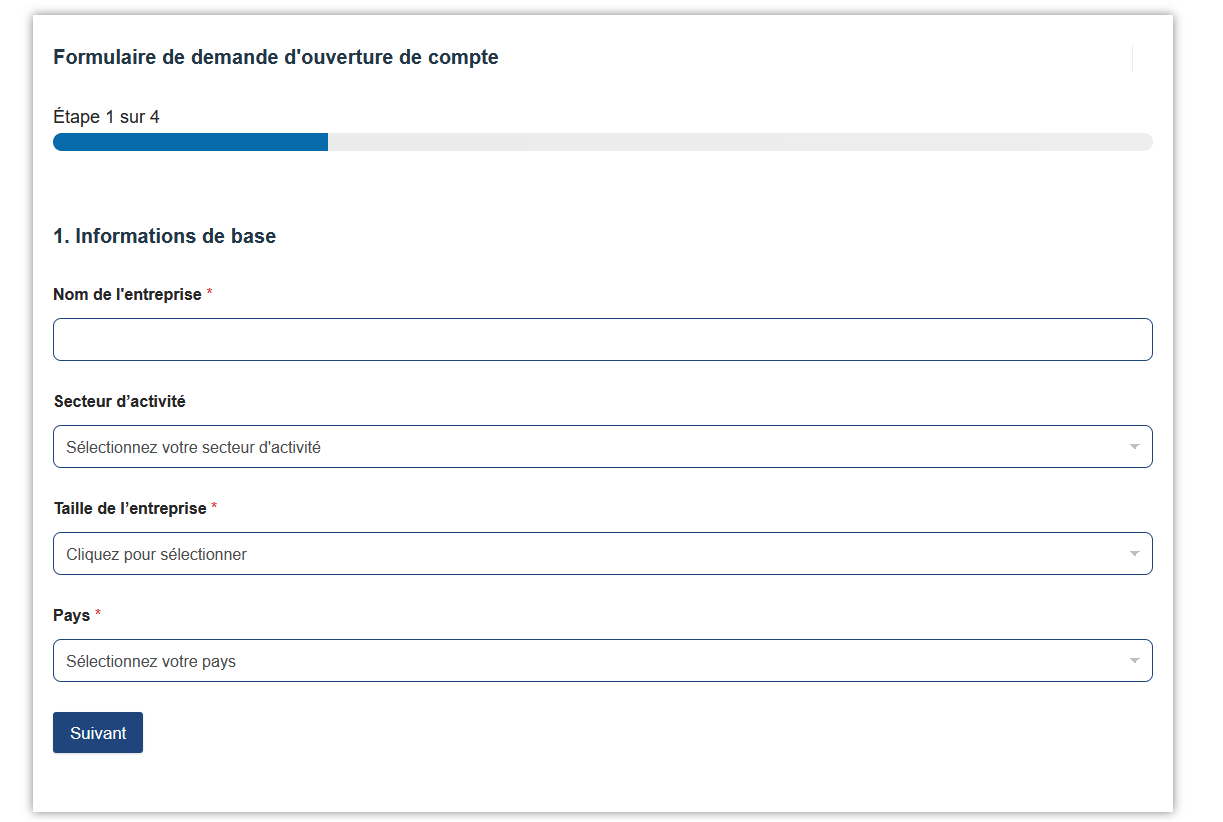Open the Secteur d'activité dropdown
Viewport: 1223px width, 822px height.
tap(590, 447)
